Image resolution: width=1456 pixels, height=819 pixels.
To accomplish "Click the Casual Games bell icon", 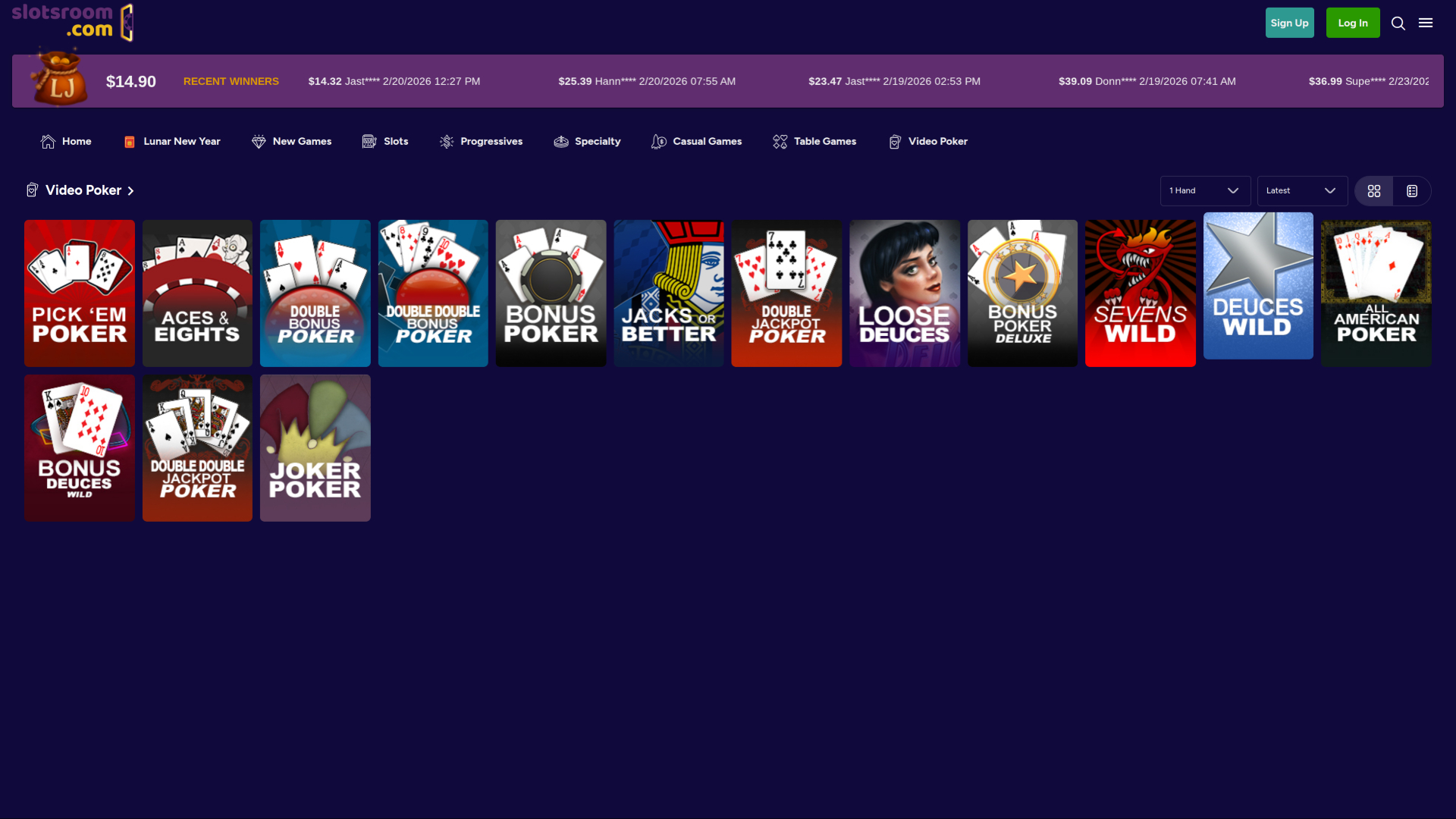I will click(657, 141).
